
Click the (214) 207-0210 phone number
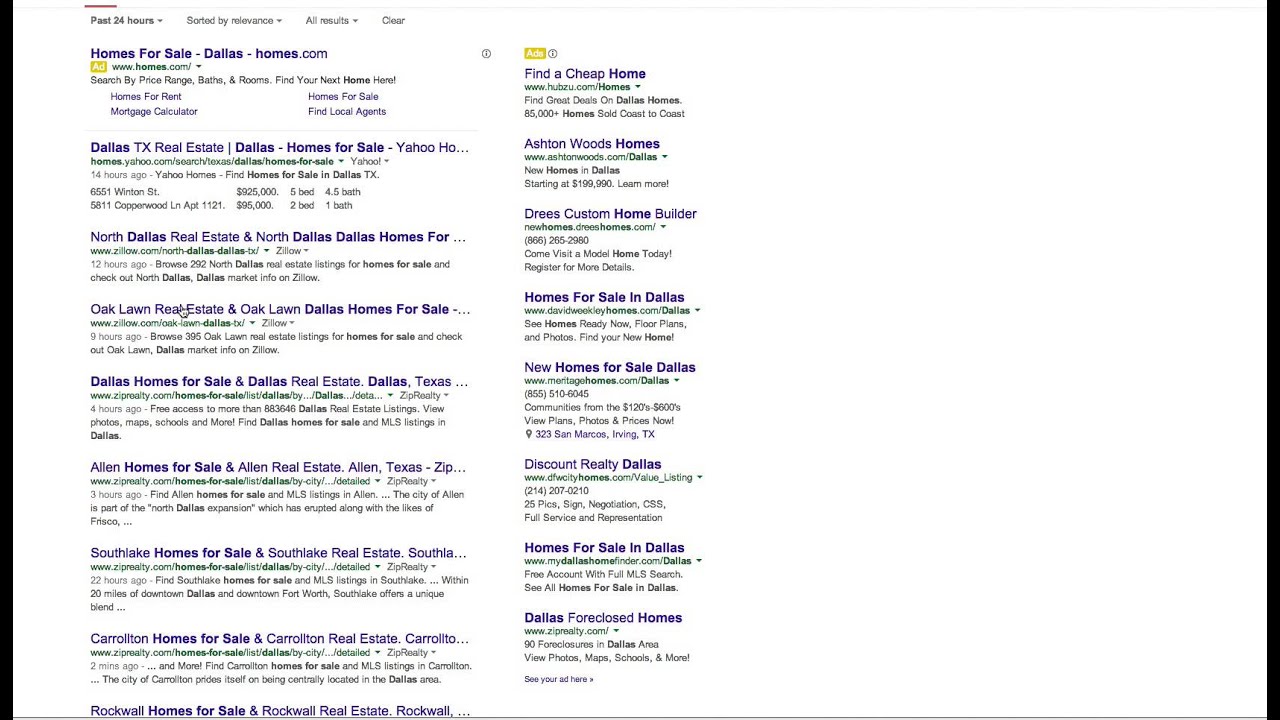pyautogui.click(x=556, y=491)
